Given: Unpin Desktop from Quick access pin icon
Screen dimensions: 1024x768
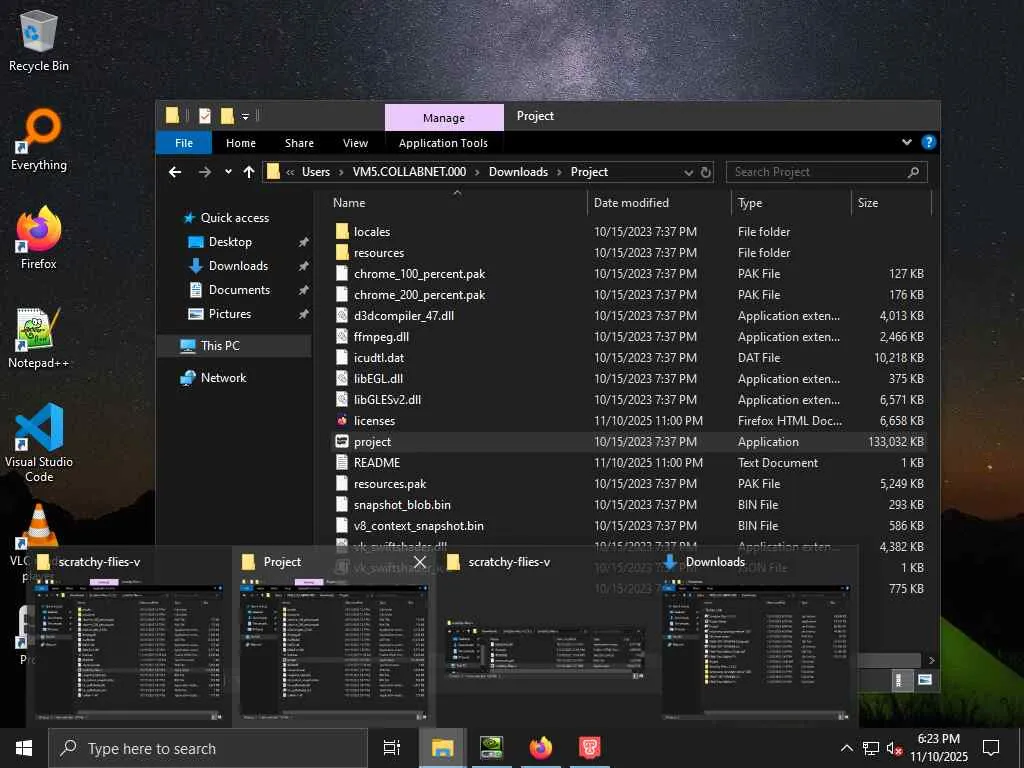Looking at the screenshot, I should click(303, 242).
